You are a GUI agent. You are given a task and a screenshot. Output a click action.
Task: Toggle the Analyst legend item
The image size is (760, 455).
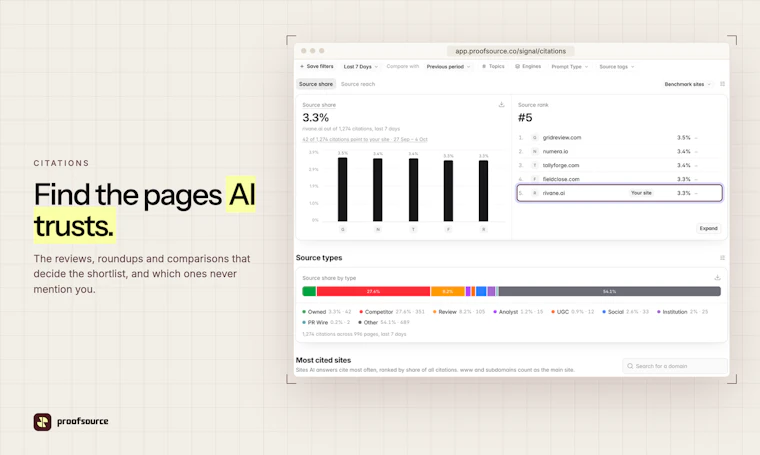(518, 312)
